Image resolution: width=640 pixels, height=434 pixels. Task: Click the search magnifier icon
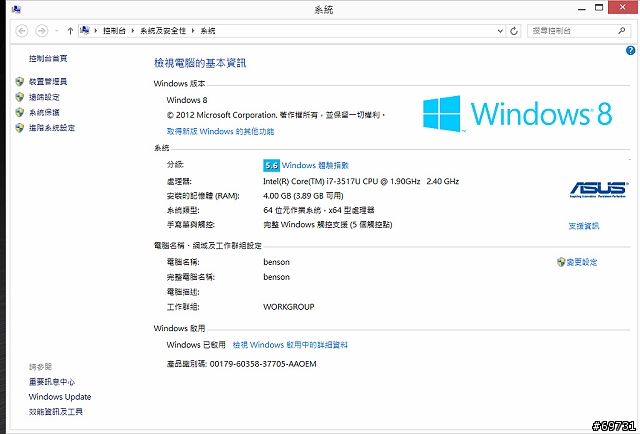coord(622,30)
